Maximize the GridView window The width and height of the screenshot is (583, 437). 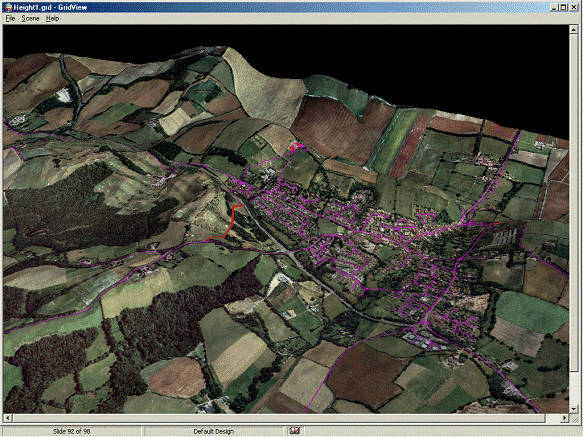tap(563, 7)
